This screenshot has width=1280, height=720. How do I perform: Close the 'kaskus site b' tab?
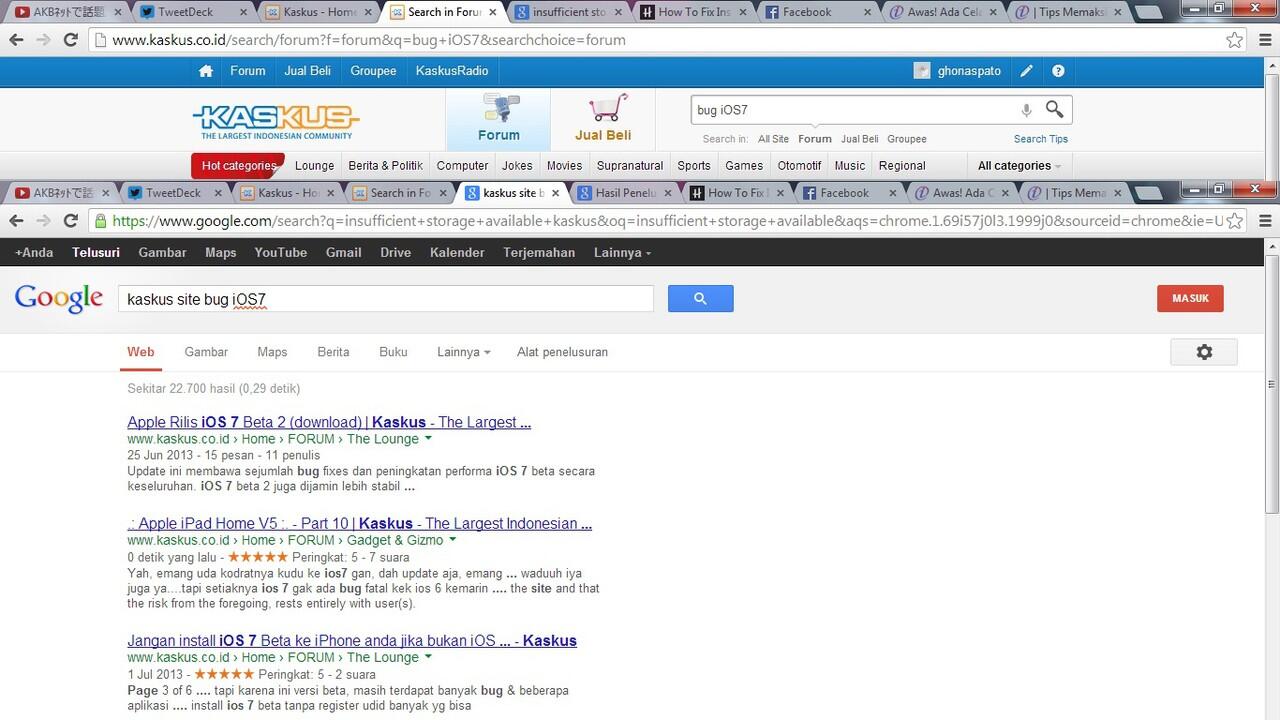point(556,193)
